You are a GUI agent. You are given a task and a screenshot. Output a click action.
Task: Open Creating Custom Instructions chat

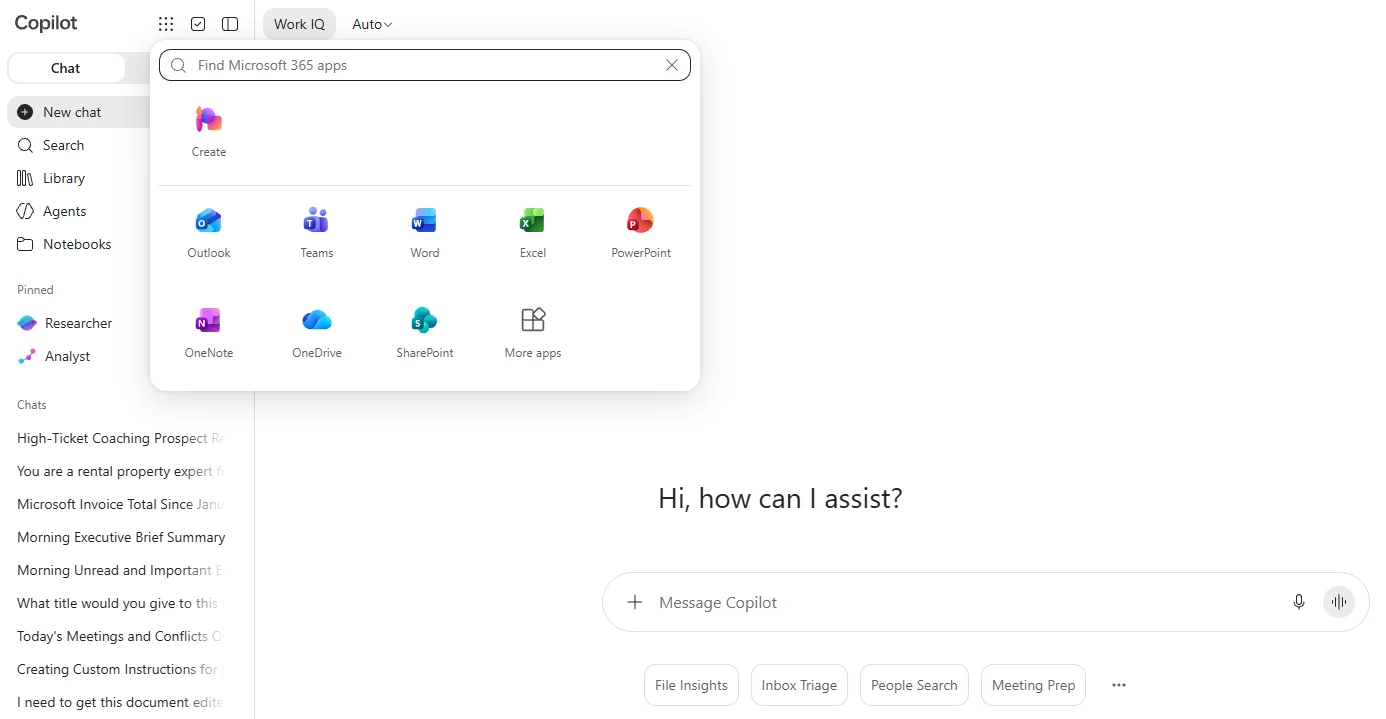(x=120, y=669)
